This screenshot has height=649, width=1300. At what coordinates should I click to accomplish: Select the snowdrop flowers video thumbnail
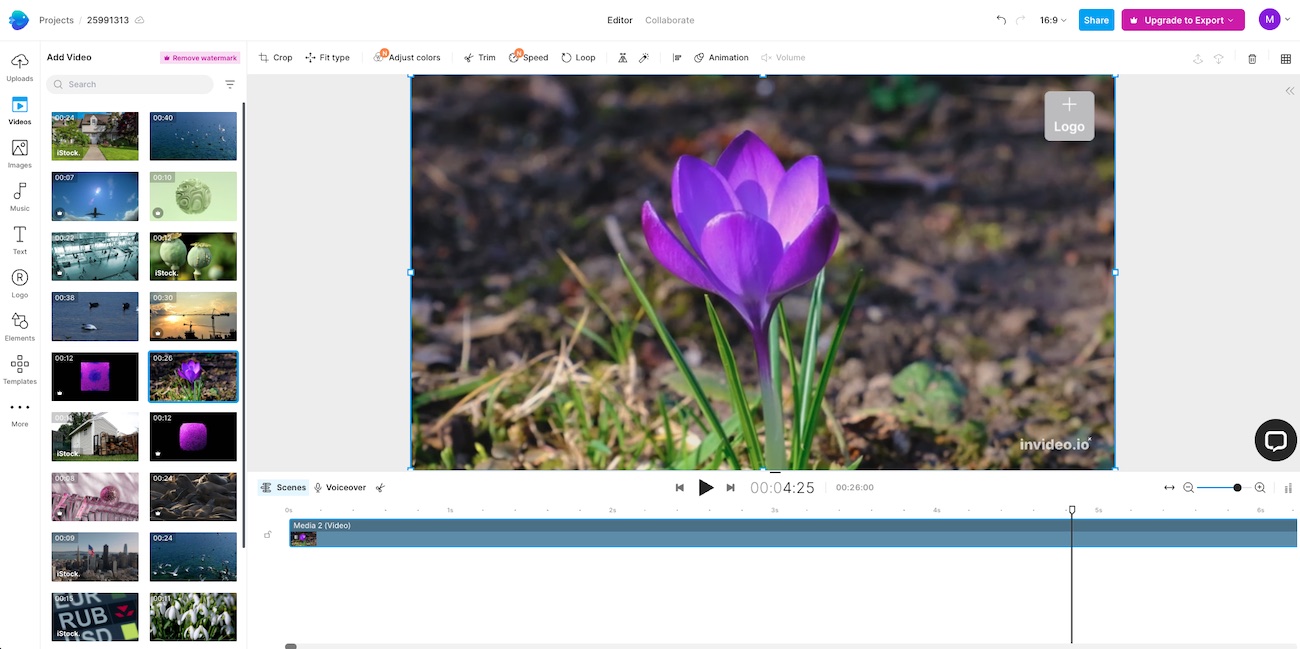click(x=193, y=616)
